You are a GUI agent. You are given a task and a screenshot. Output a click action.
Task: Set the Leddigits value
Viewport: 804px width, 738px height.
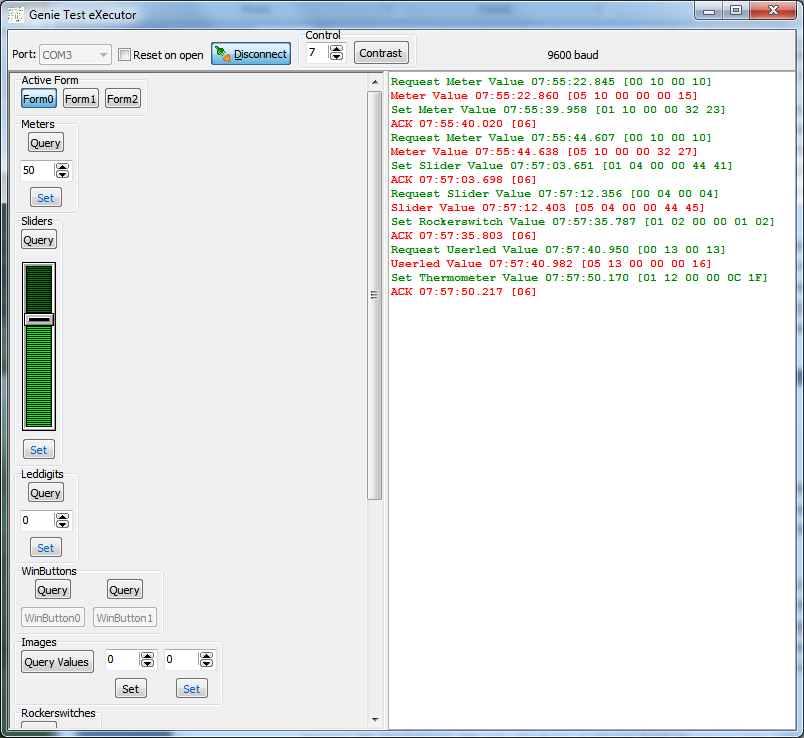(x=46, y=548)
